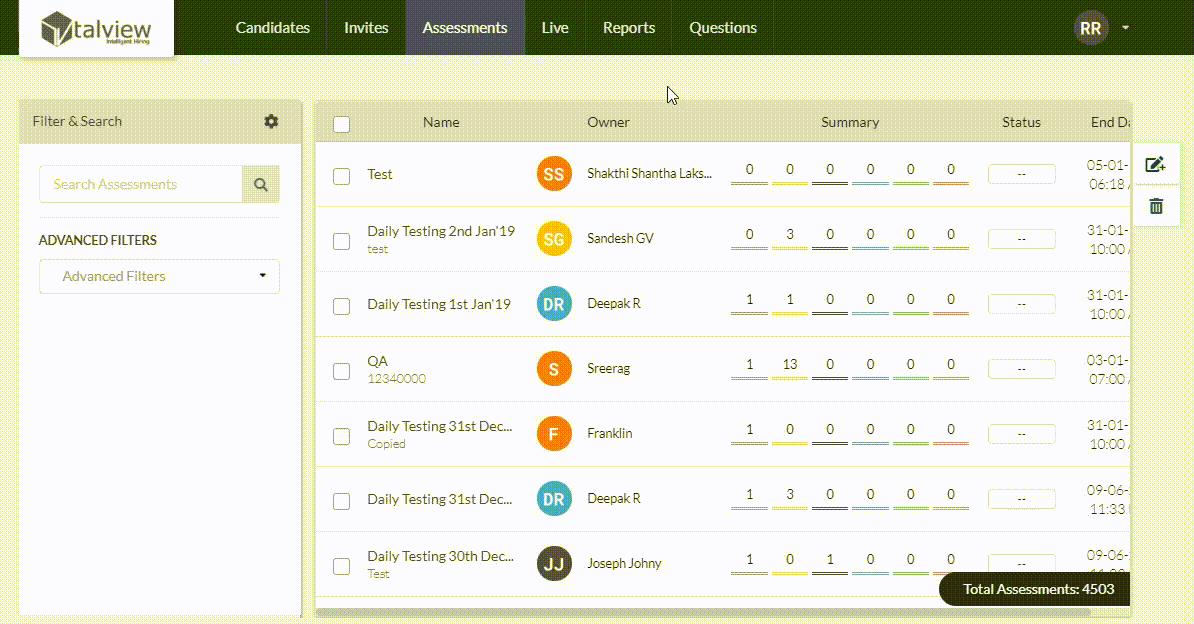Click the ADVANCED FILTERS heading

pyautogui.click(x=97, y=240)
